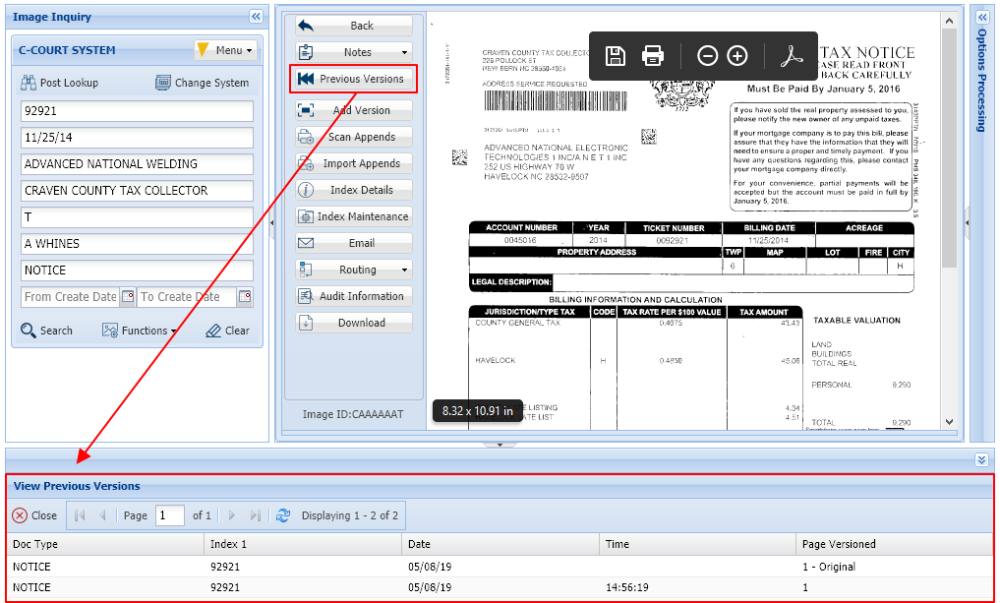Image resolution: width=1000 pixels, height=603 pixels.
Task: Click the ADVANCED NATIONAL WELDING field
Action: 137,164
